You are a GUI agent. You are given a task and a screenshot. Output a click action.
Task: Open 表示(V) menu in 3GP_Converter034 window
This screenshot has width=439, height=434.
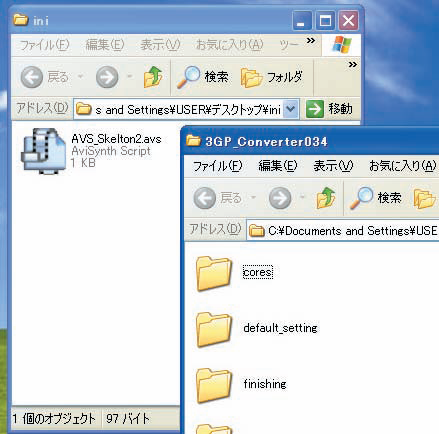point(333,166)
